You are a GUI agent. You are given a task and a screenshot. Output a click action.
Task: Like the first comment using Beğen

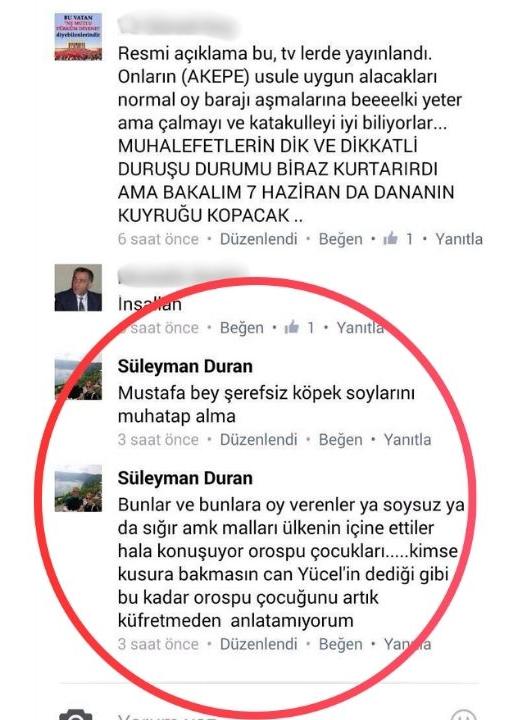tap(340, 239)
